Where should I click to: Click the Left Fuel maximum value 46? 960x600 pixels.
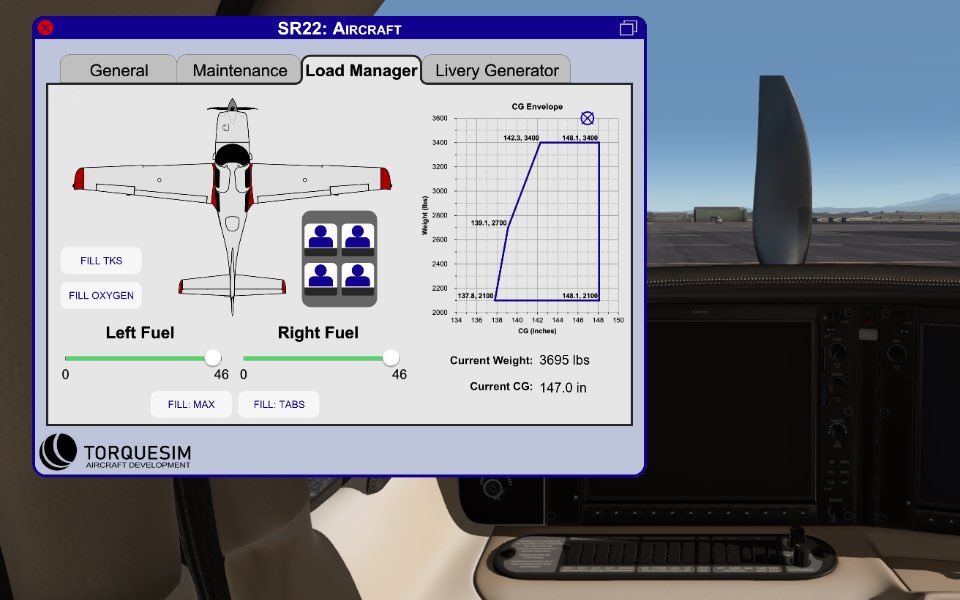tap(221, 374)
